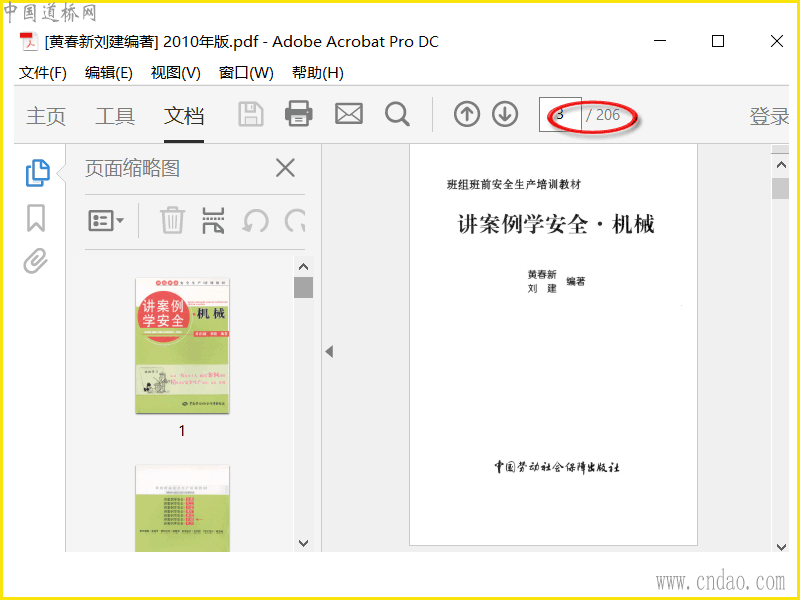Show page thumbnails sidebar icon
This screenshot has width=800, height=600.
click(x=37, y=173)
